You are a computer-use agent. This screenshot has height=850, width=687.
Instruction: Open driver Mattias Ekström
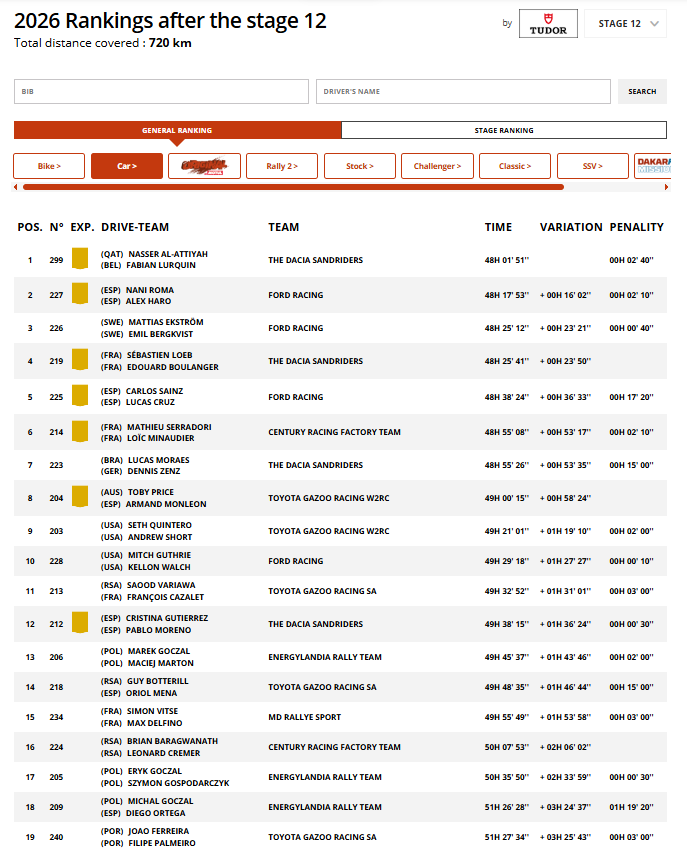coord(166,322)
